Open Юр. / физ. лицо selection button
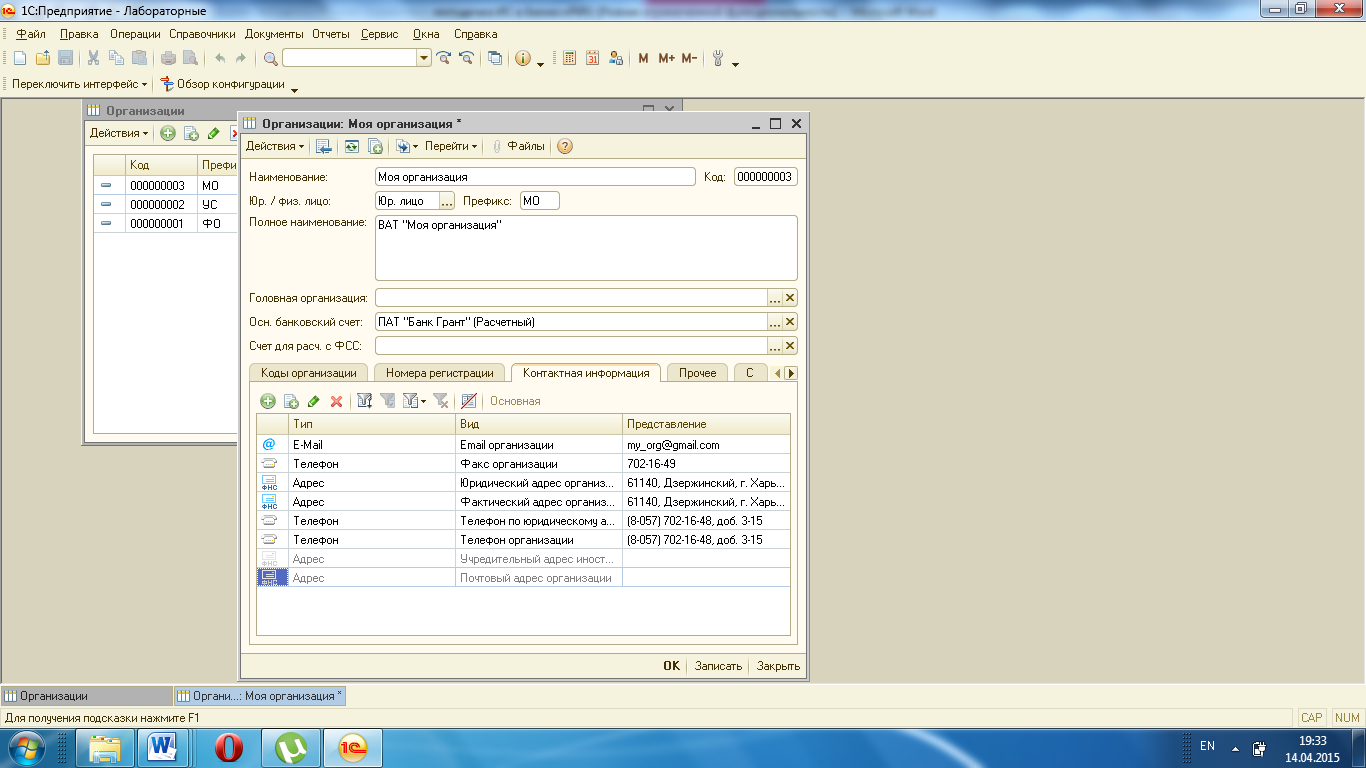This screenshot has width=1366, height=768. coord(446,201)
